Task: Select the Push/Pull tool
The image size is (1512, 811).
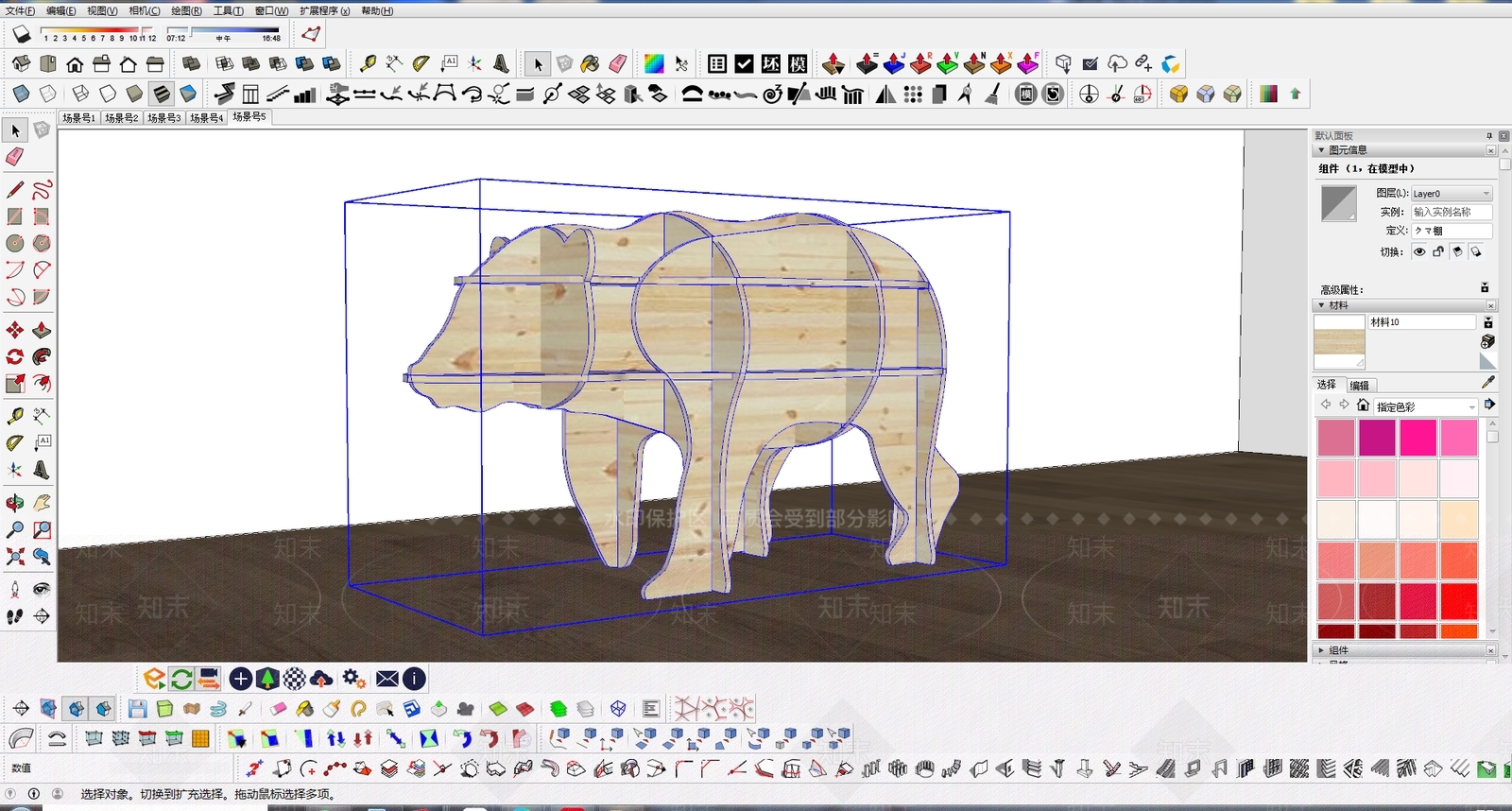Action: point(42,330)
